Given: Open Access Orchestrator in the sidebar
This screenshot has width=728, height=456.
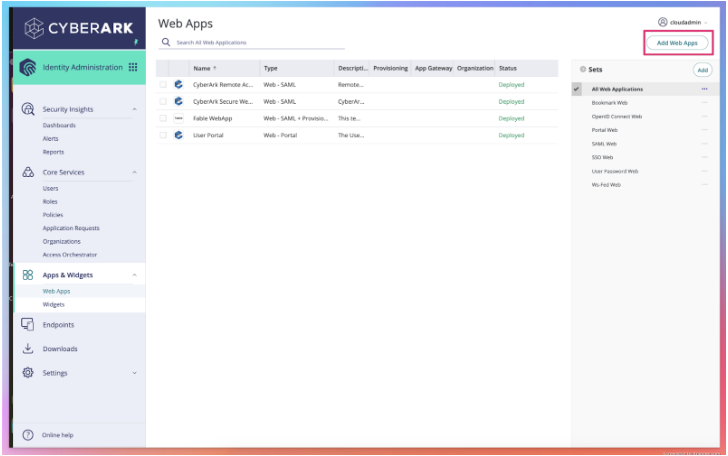Looking at the screenshot, I should pyautogui.click(x=70, y=254).
